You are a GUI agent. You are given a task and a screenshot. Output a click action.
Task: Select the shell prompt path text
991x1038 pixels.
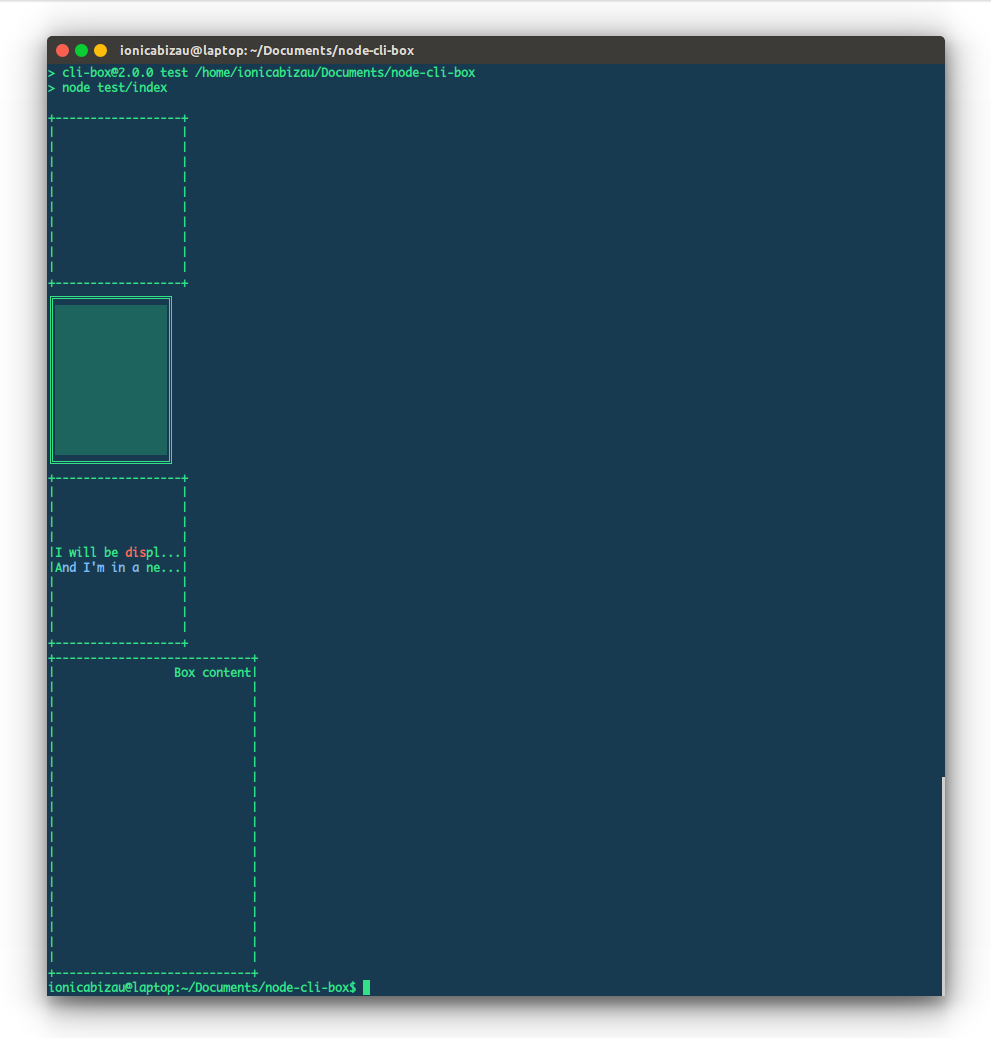click(200, 987)
